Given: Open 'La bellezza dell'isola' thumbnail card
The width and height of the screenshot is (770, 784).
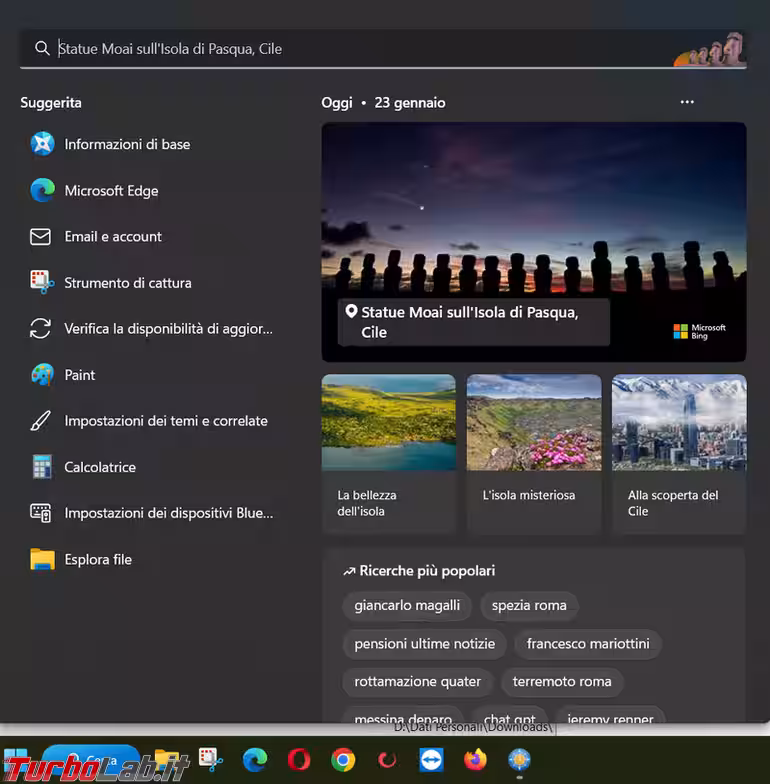Looking at the screenshot, I should click(388, 453).
